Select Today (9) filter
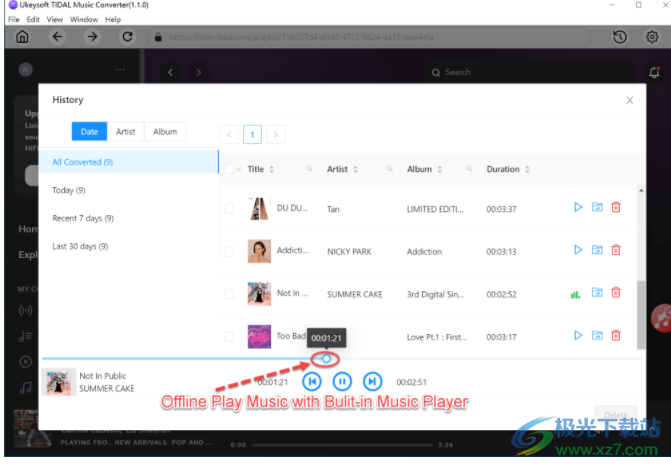The image size is (671, 466). (128, 190)
